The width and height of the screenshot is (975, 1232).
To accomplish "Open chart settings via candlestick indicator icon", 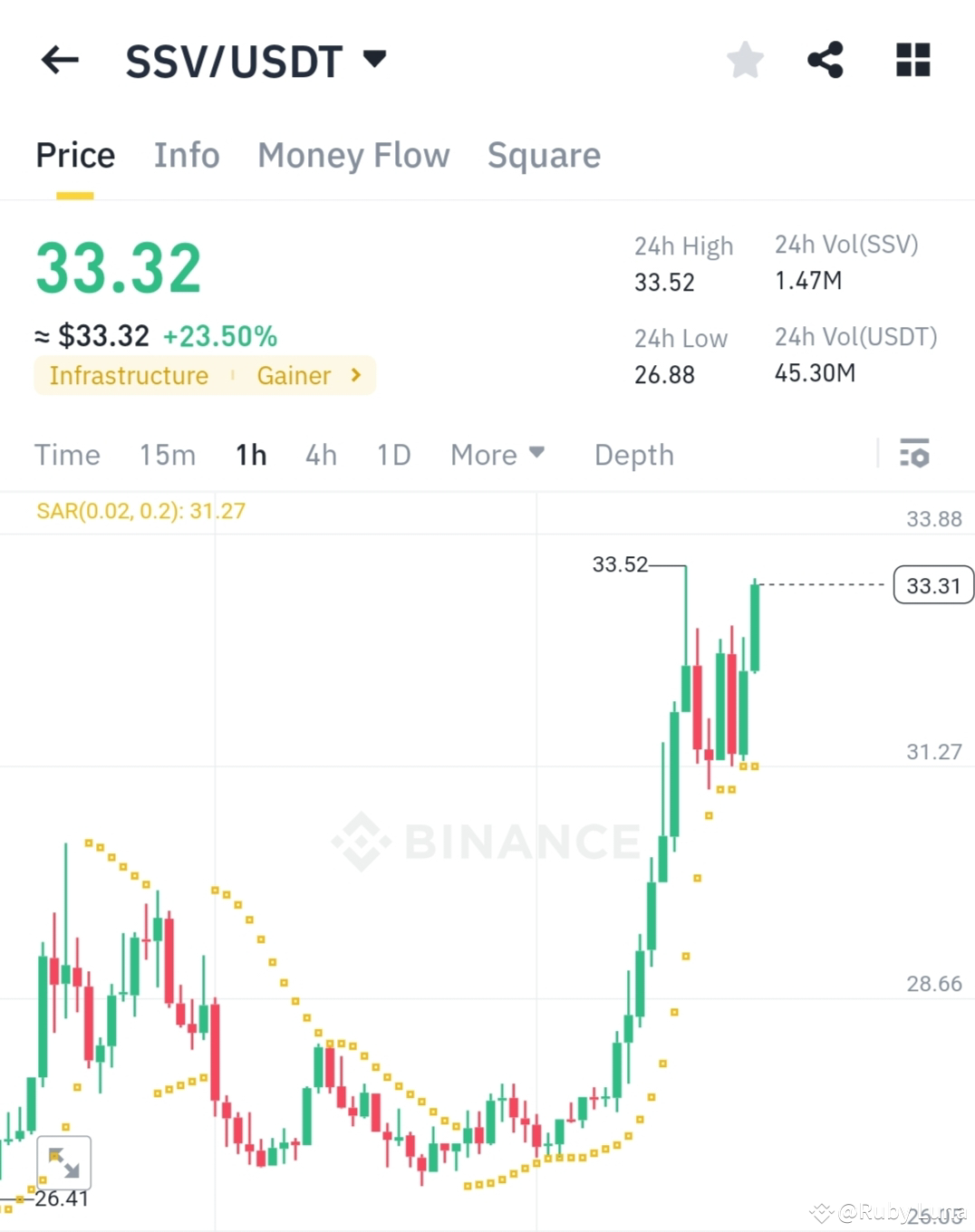I will 914,454.
